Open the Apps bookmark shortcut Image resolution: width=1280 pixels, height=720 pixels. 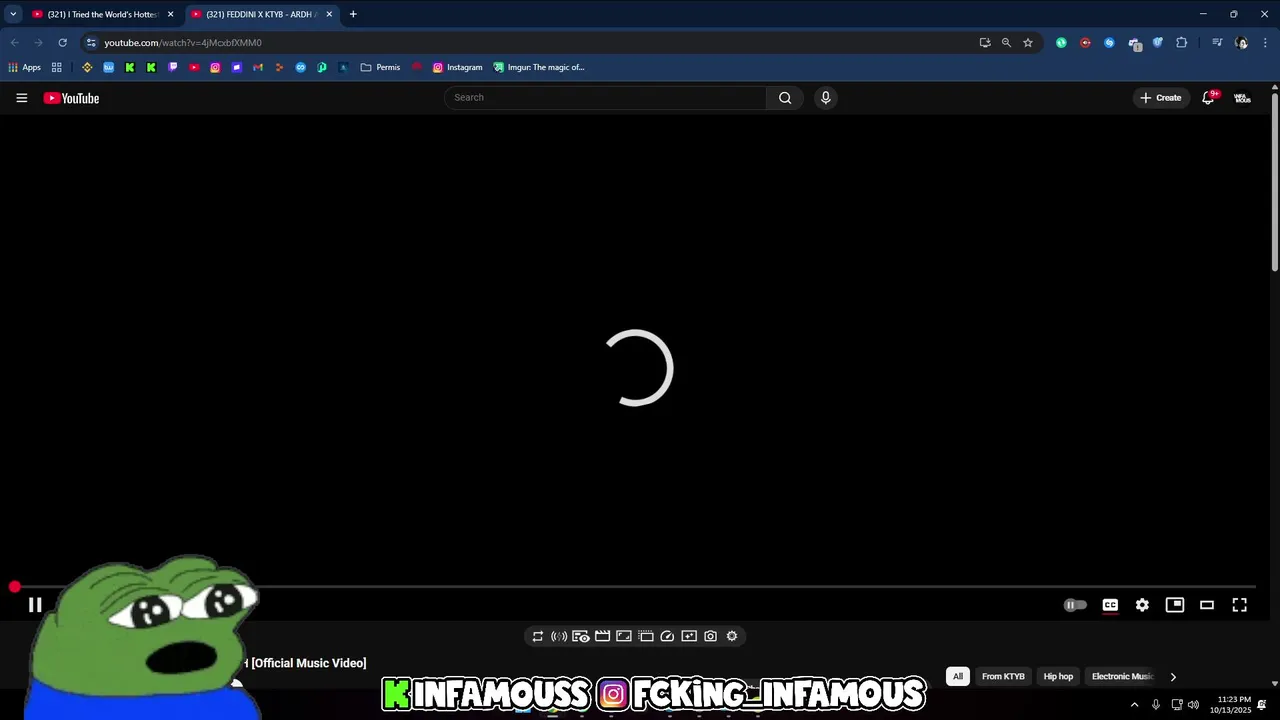24,67
